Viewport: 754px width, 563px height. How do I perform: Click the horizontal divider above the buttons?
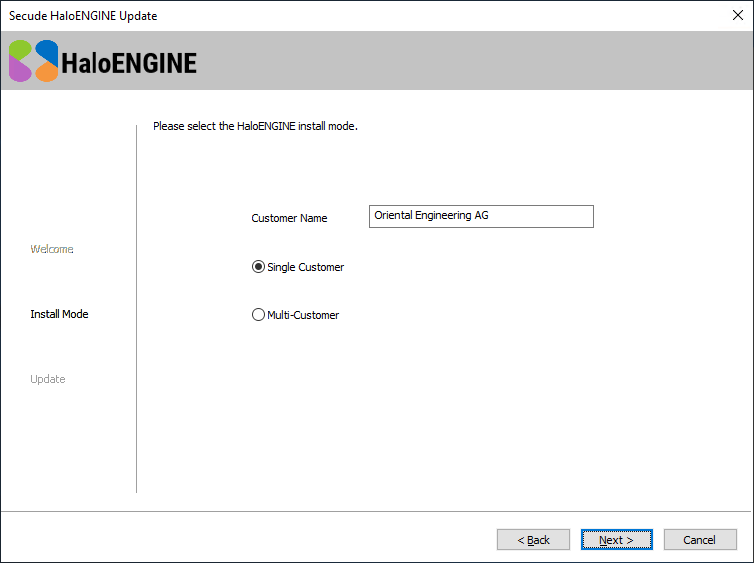click(x=377, y=512)
